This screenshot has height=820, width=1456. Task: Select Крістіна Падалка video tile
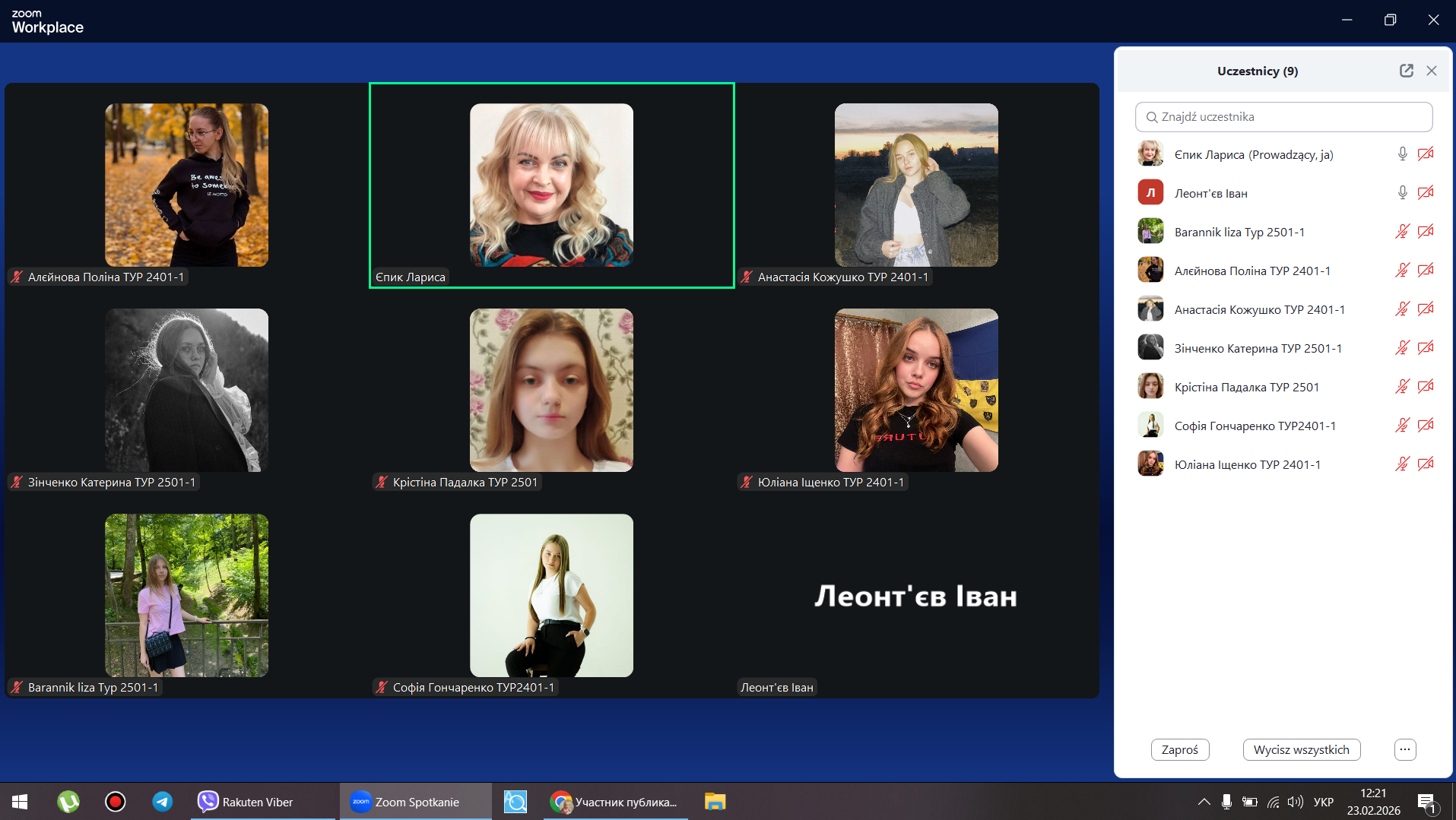pos(551,391)
